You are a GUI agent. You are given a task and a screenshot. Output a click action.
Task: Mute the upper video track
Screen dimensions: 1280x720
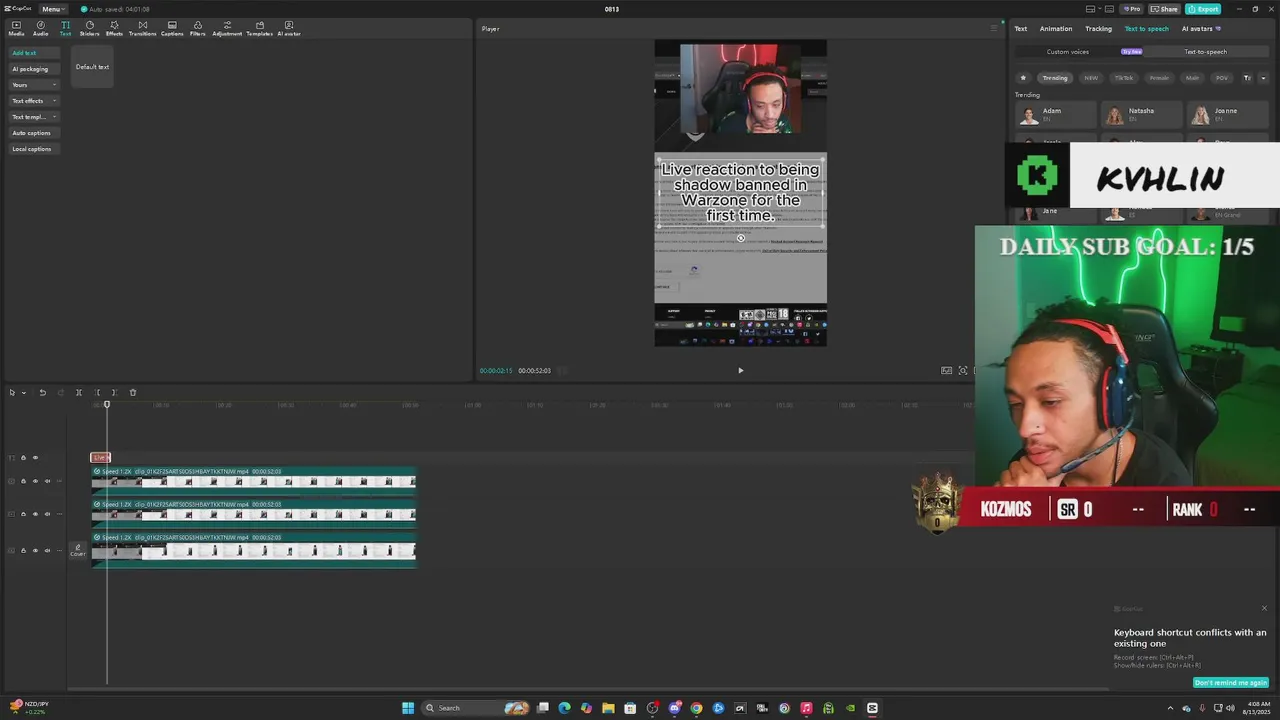pos(47,481)
